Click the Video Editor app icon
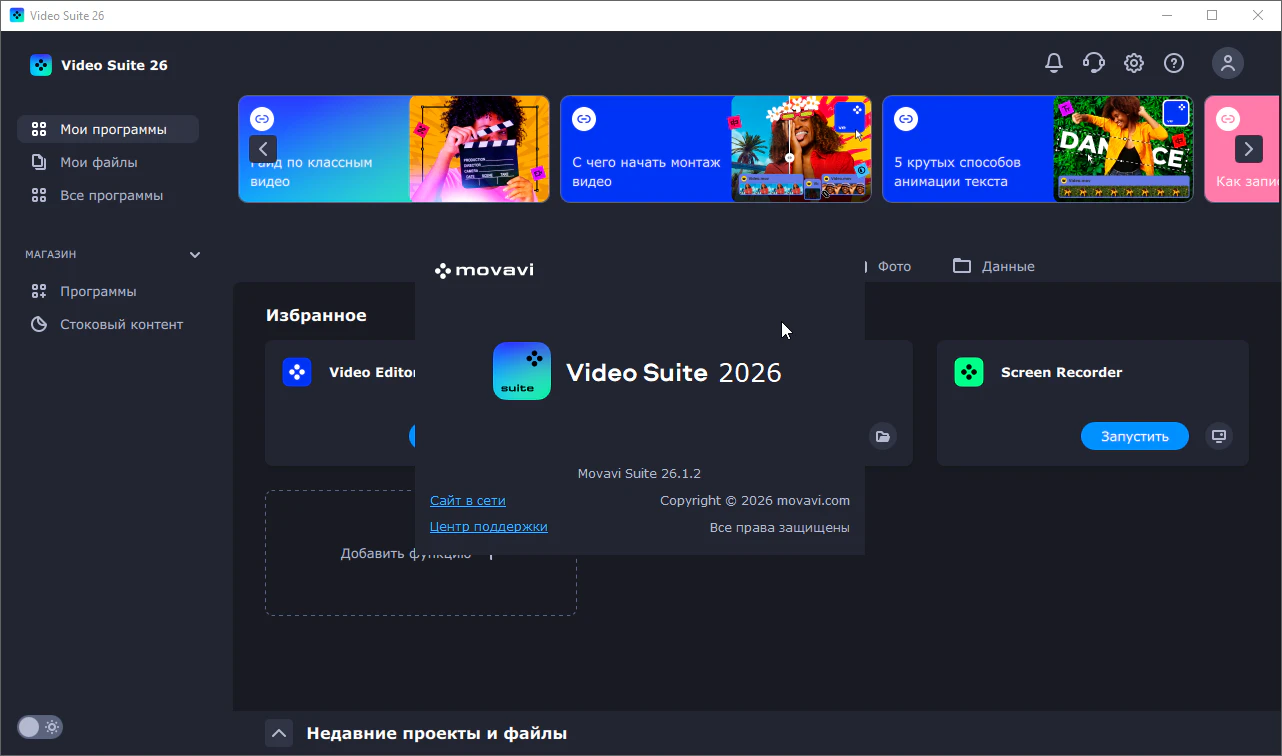1282x756 pixels. tap(297, 372)
